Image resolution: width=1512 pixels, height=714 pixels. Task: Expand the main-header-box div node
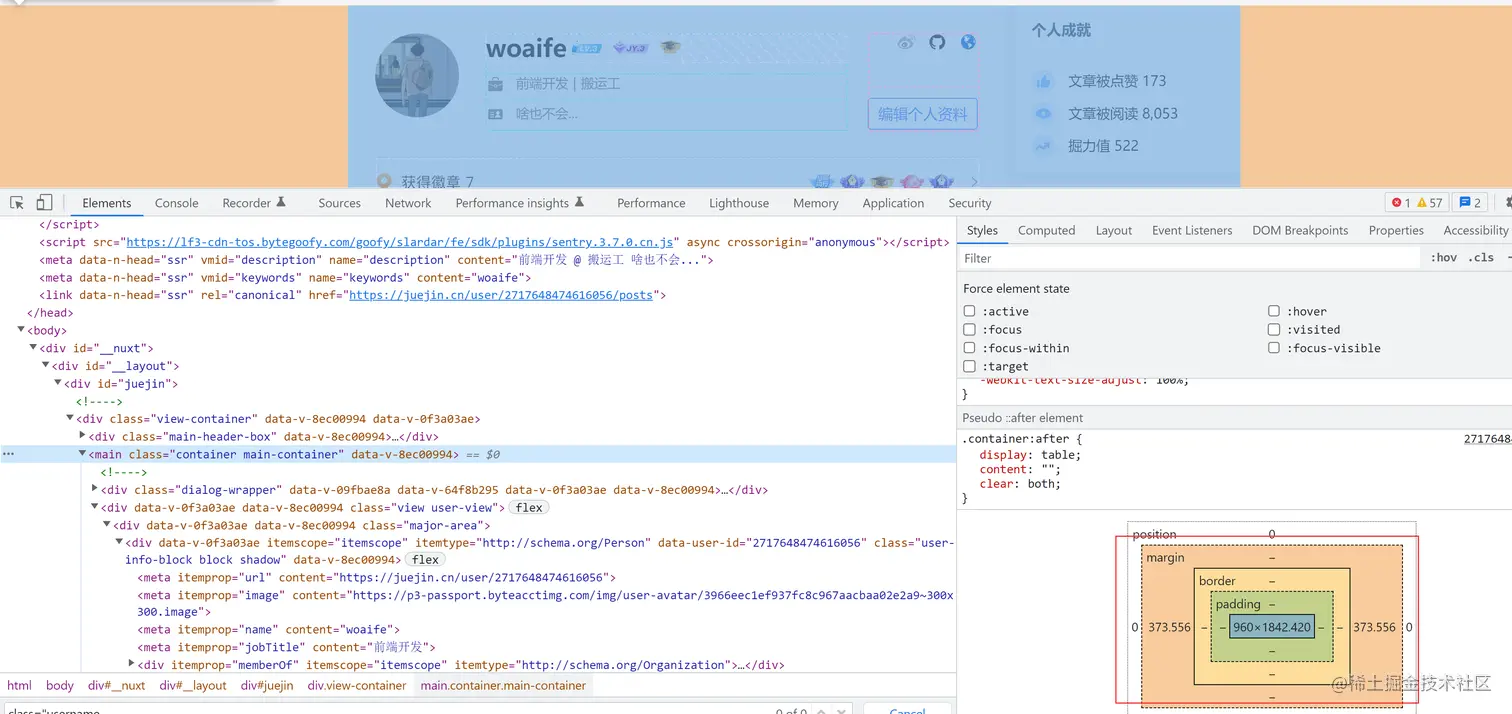[x=82, y=436]
